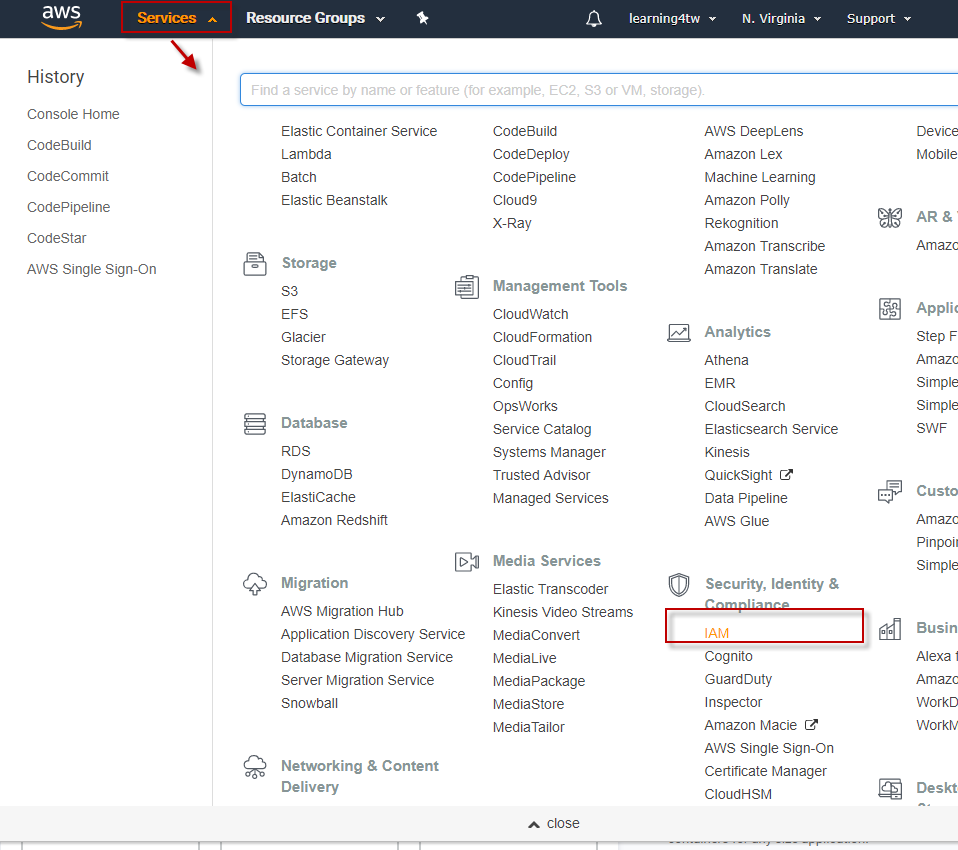This screenshot has height=850, width=958.
Task: Click the Security shield icon
Action: [679, 585]
